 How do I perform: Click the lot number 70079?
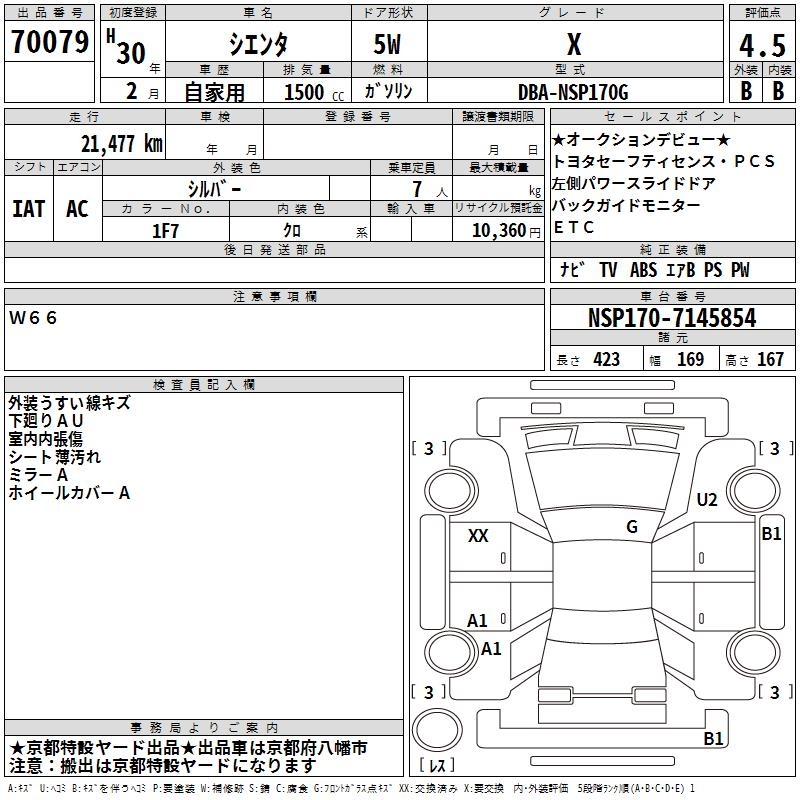tap(49, 42)
